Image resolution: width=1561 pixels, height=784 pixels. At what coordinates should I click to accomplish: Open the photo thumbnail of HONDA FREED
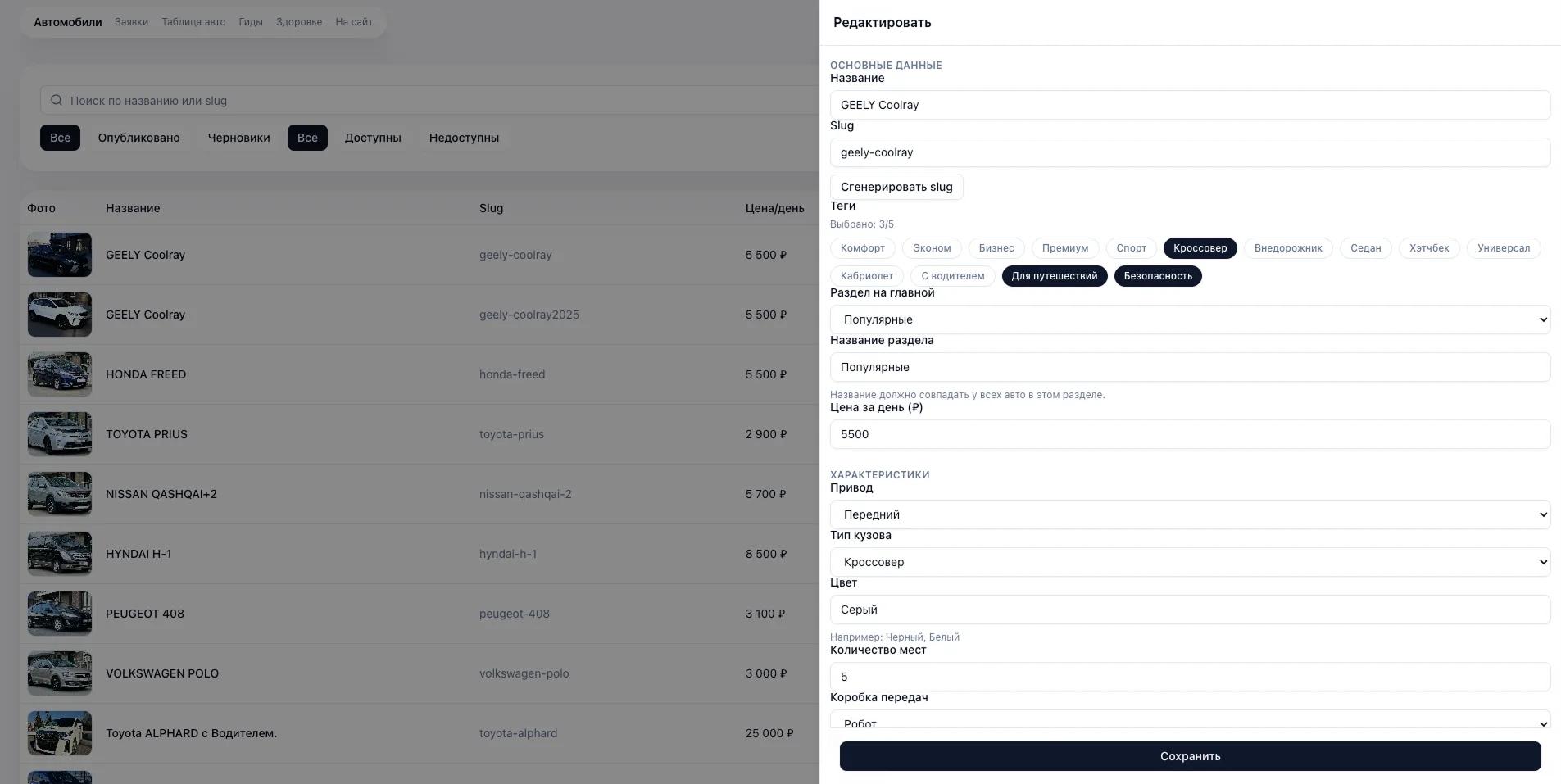[60, 374]
